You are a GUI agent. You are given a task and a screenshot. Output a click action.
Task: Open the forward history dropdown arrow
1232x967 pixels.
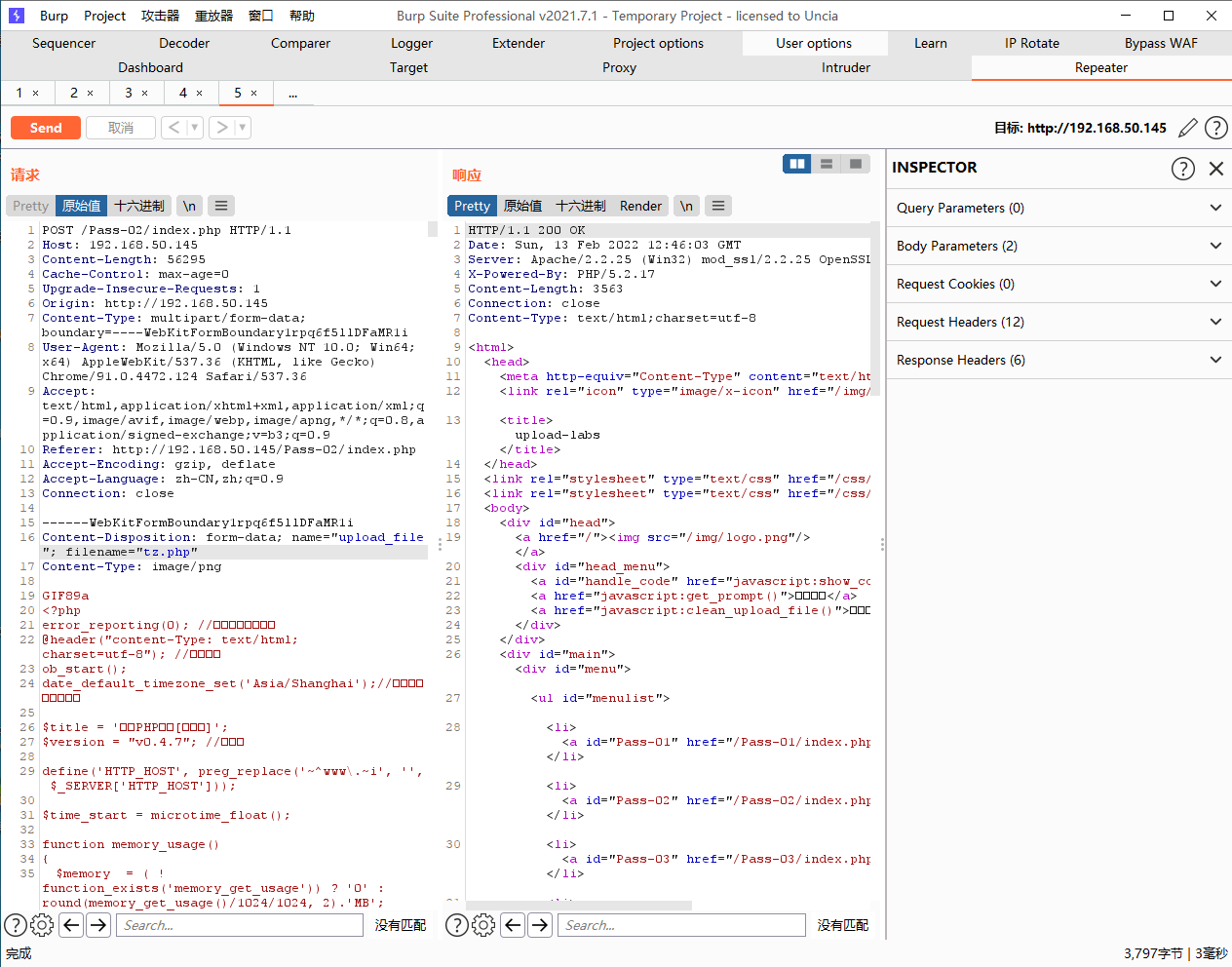pos(243,128)
